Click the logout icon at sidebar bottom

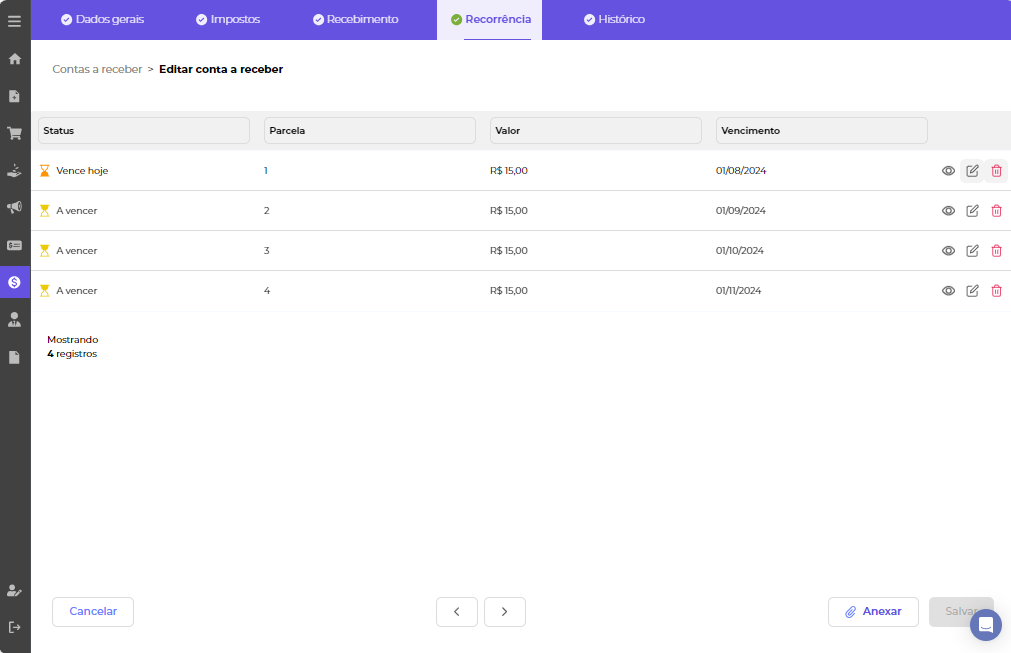(x=15, y=627)
